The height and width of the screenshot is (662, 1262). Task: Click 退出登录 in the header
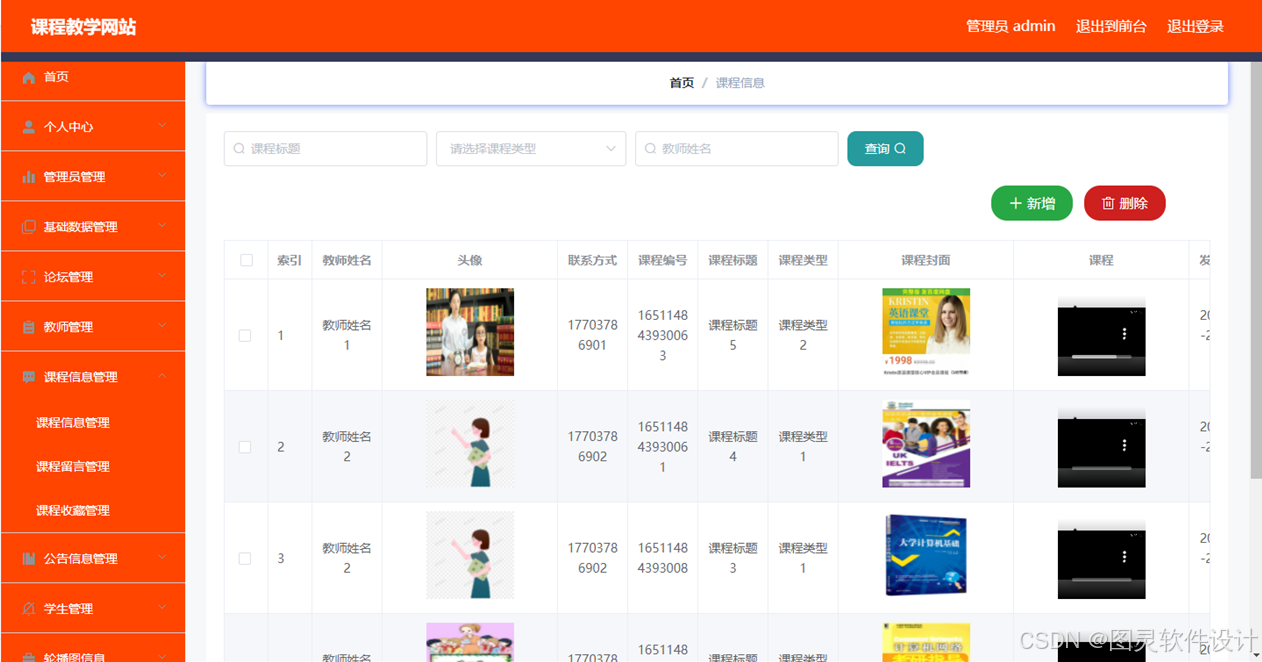[x=1195, y=26]
